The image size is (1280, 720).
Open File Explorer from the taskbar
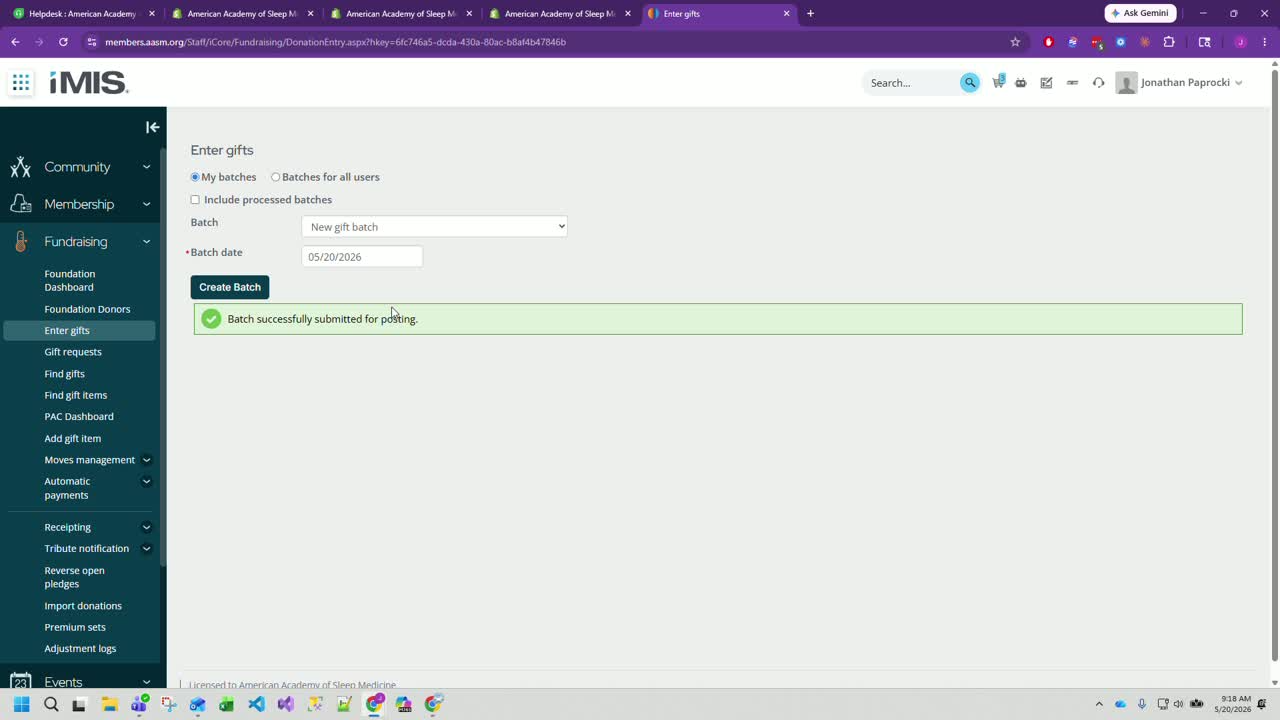(109, 704)
